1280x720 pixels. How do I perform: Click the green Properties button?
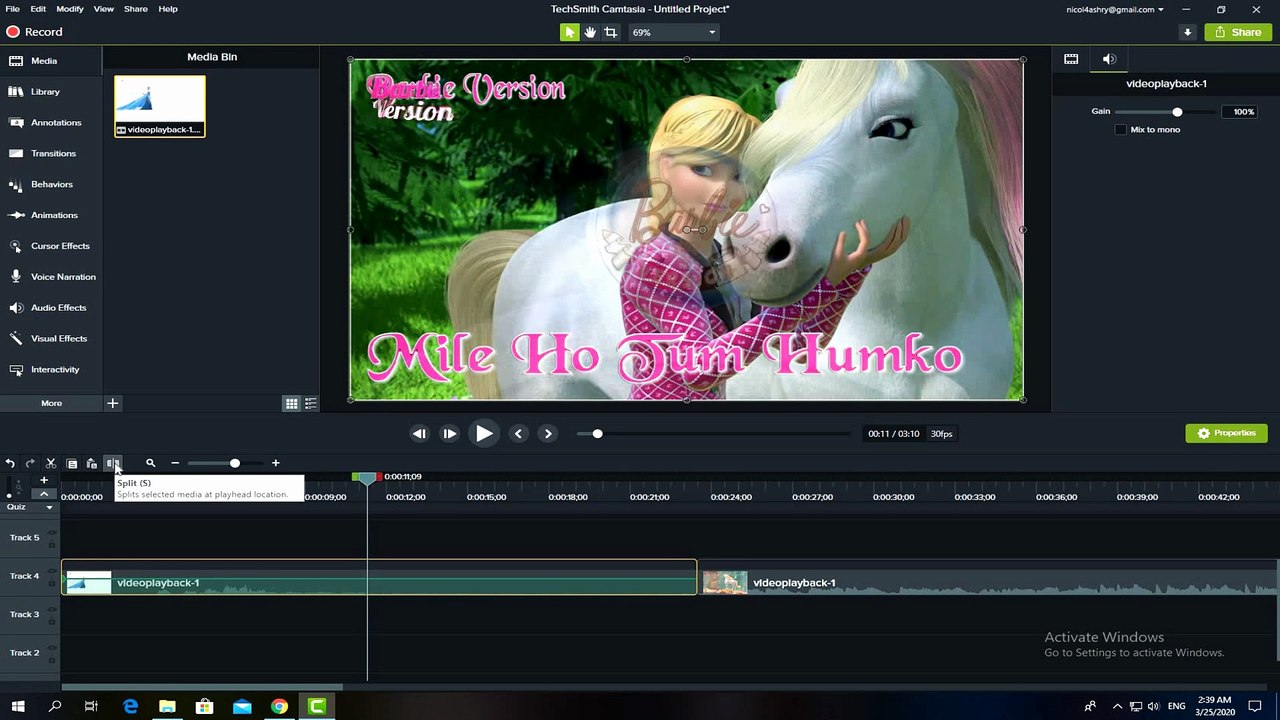coord(1226,433)
